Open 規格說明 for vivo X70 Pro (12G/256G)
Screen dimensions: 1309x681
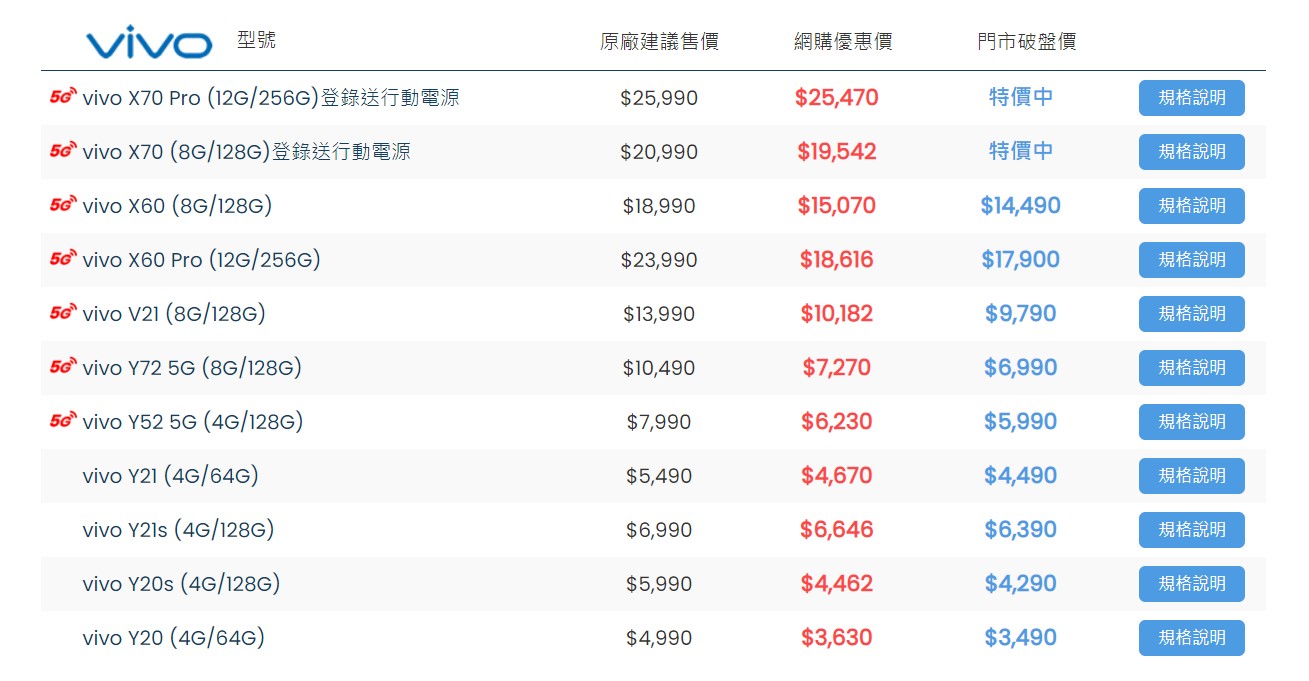tap(1192, 98)
